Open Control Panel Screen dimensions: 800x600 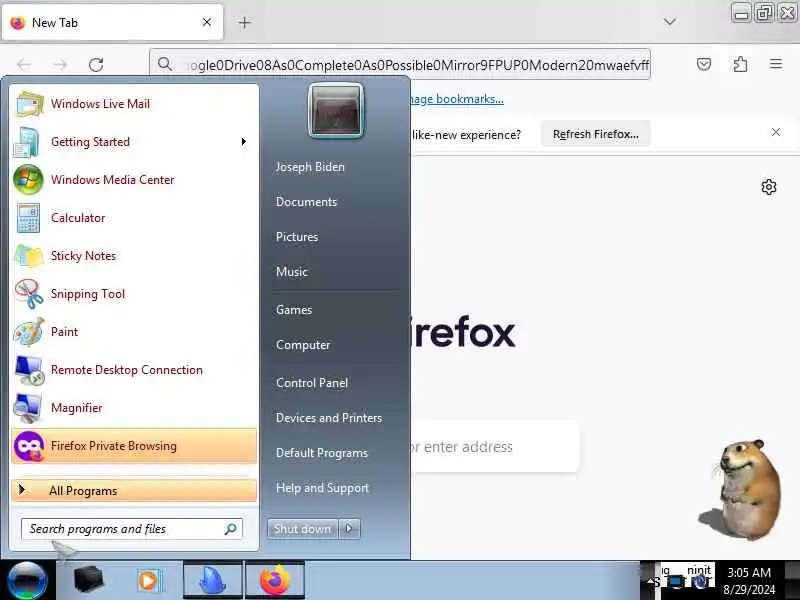pyautogui.click(x=312, y=383)
